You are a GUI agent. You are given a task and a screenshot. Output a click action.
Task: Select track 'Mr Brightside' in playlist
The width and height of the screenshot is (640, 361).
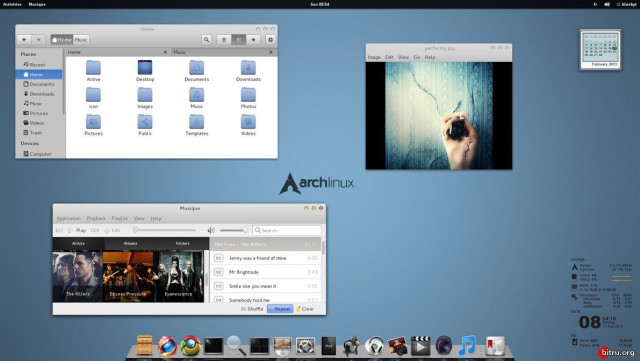tap(266, 272)
